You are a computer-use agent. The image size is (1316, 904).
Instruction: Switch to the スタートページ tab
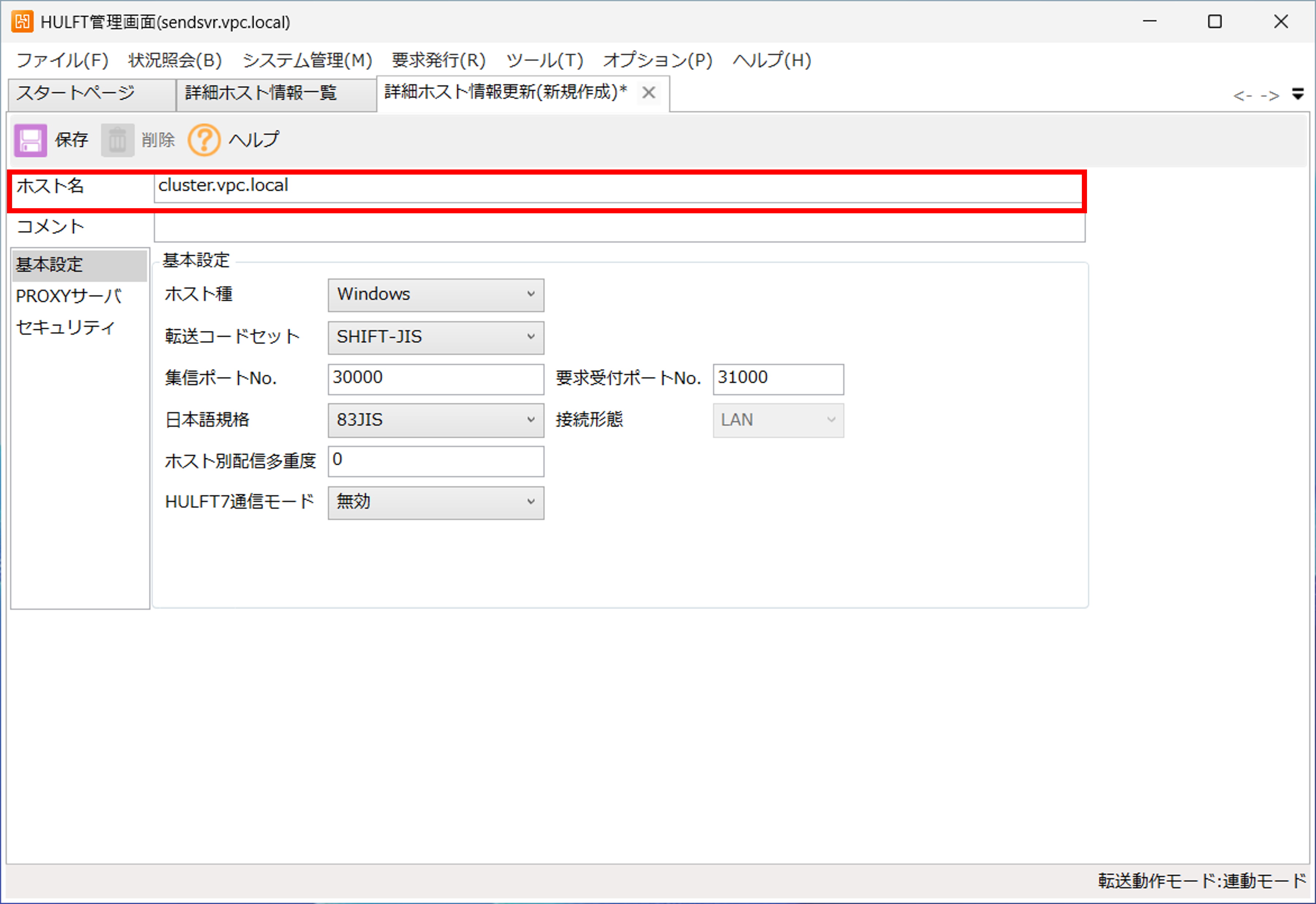click(75, 93)
